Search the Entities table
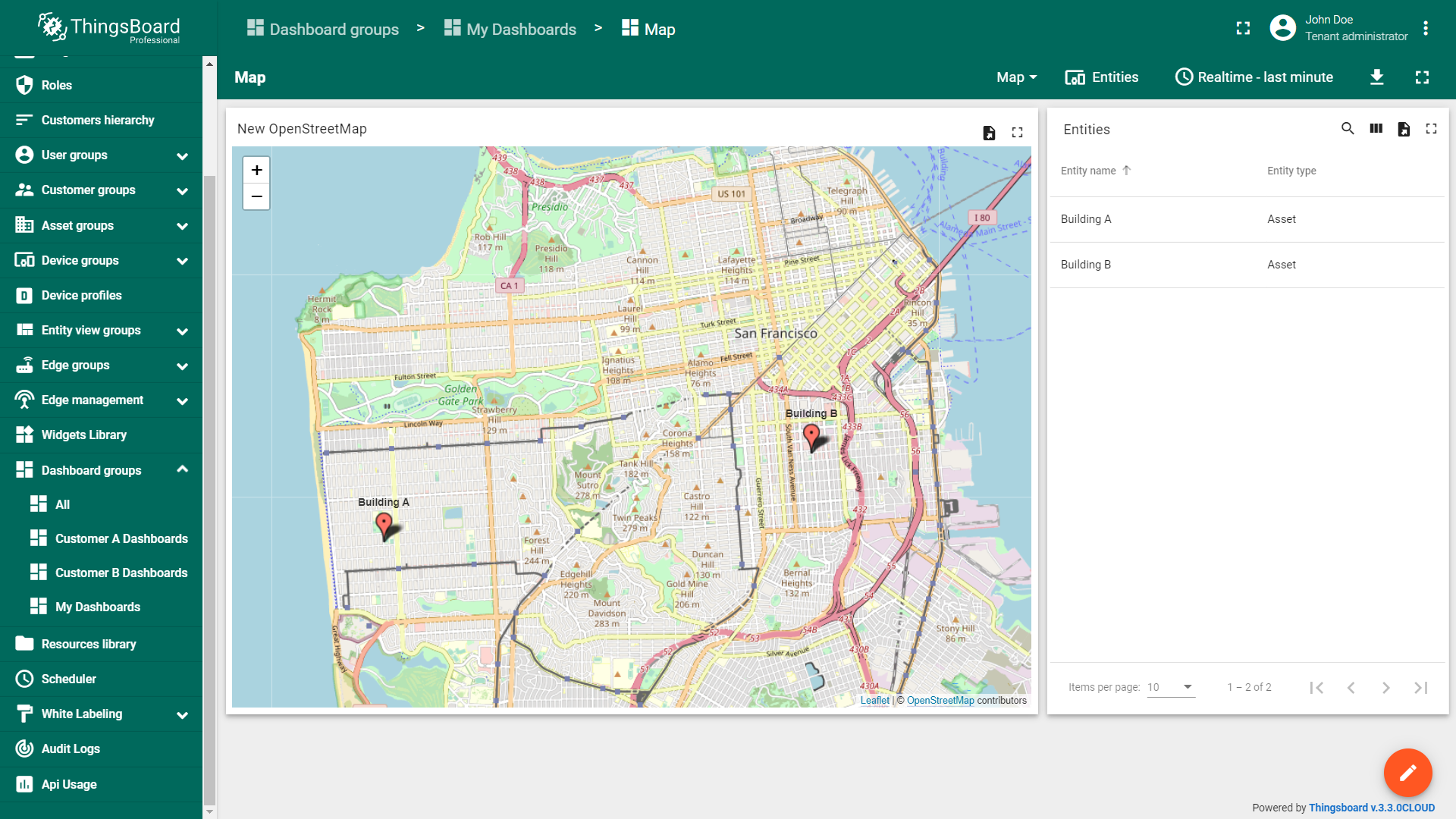This screenshot has width=1456, height=819. point(1348,129)
